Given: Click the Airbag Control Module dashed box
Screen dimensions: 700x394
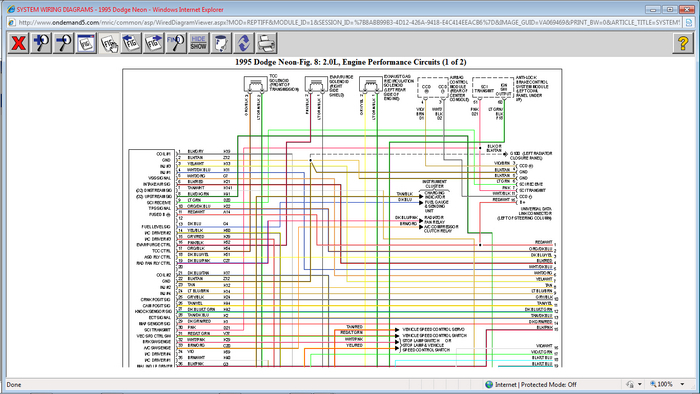Looking at the screenshot, I should (x=433, y=87).
